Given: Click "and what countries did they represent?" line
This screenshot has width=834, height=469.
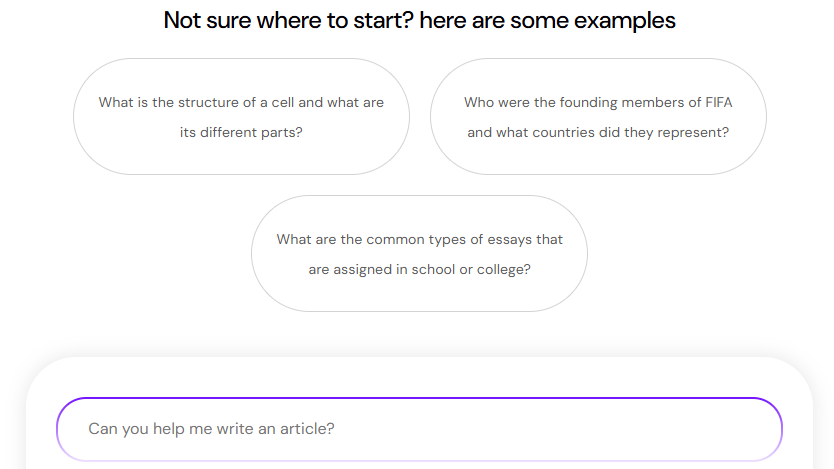Looking at the screenshot, I should point(598,132).
